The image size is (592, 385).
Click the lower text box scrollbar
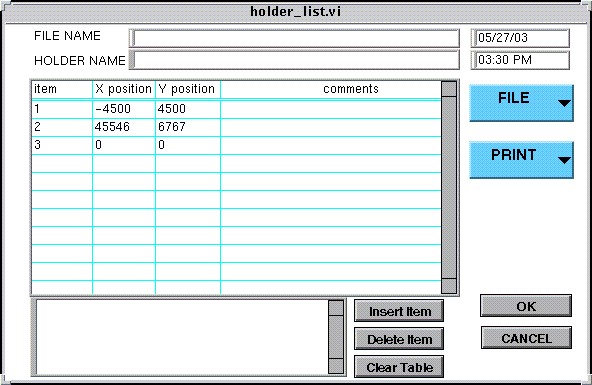point(336,337)
